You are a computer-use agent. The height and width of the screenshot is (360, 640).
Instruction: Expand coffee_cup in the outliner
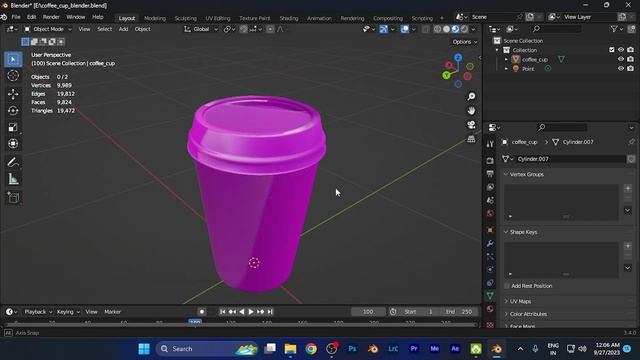pyautogui.click(x=506, y=60)
